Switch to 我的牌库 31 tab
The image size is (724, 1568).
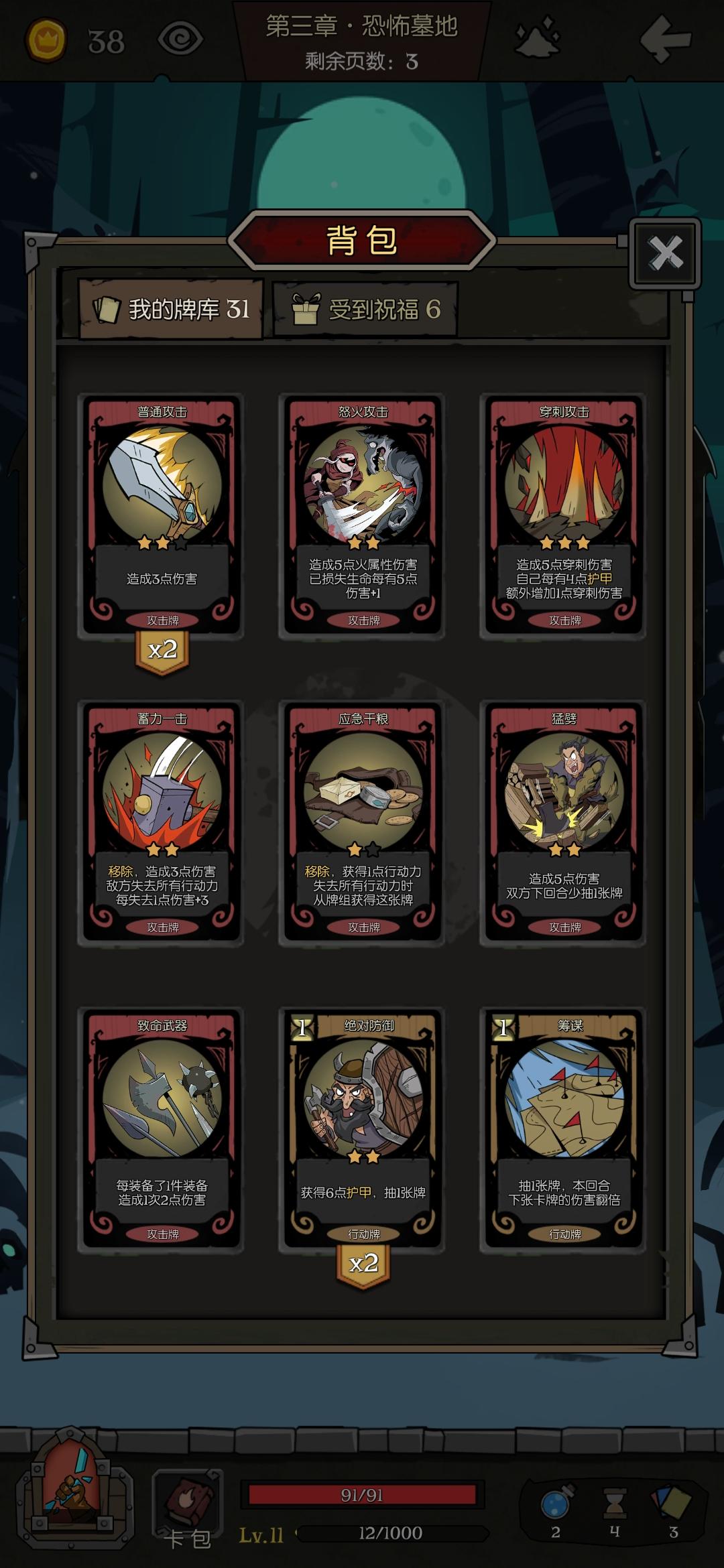171,309
